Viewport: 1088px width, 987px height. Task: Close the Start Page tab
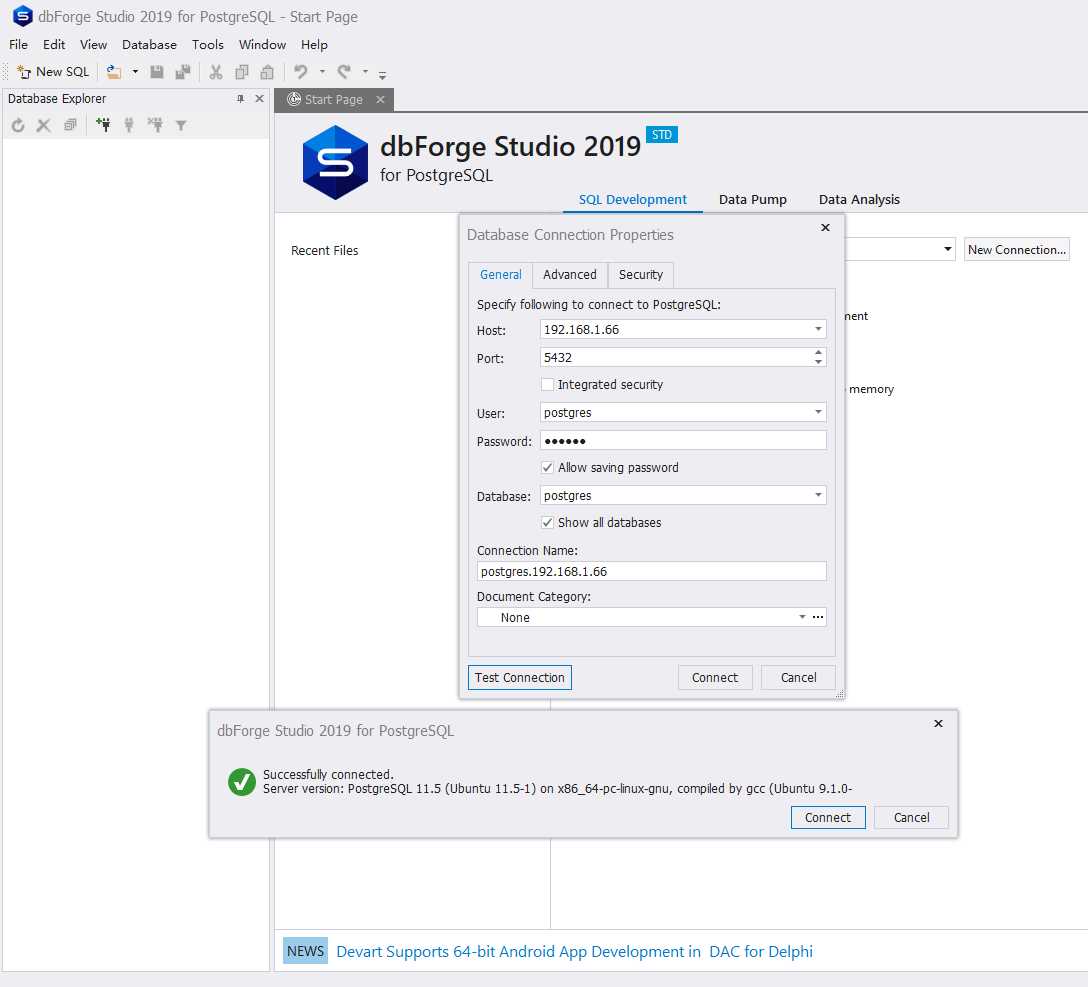(380, 99)
